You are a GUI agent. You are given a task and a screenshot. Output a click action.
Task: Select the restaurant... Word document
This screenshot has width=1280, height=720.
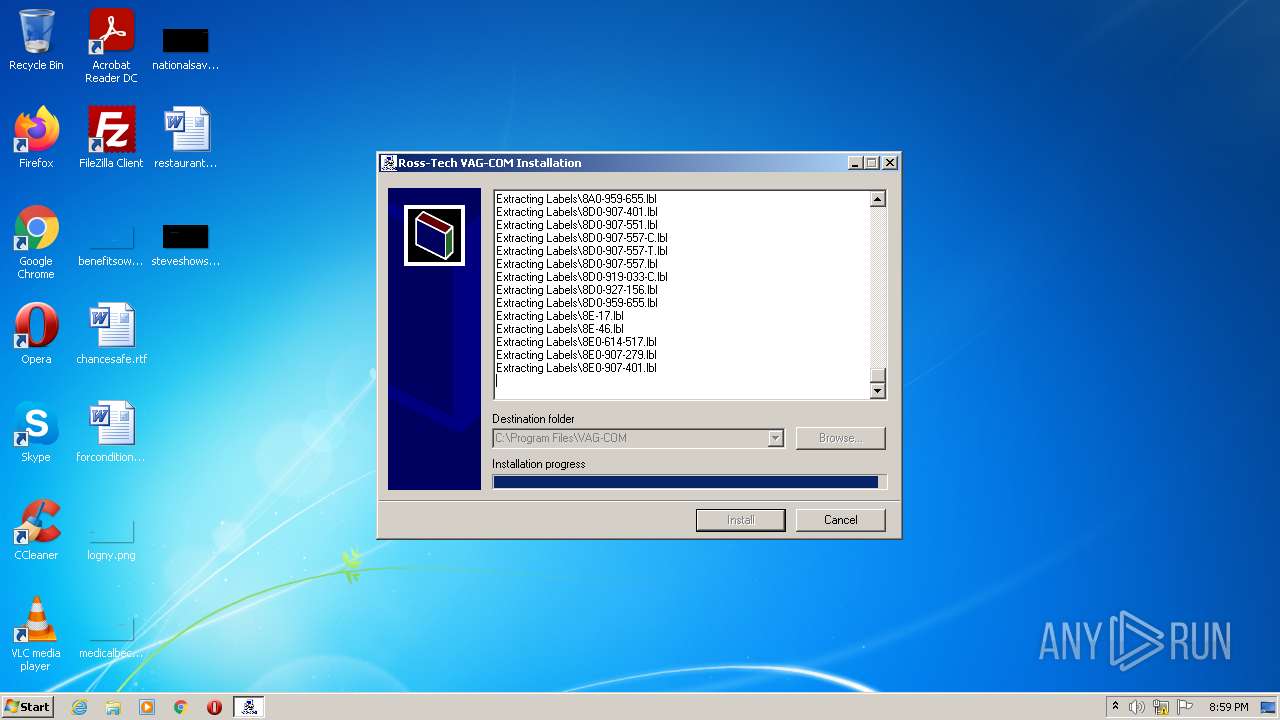186,138
